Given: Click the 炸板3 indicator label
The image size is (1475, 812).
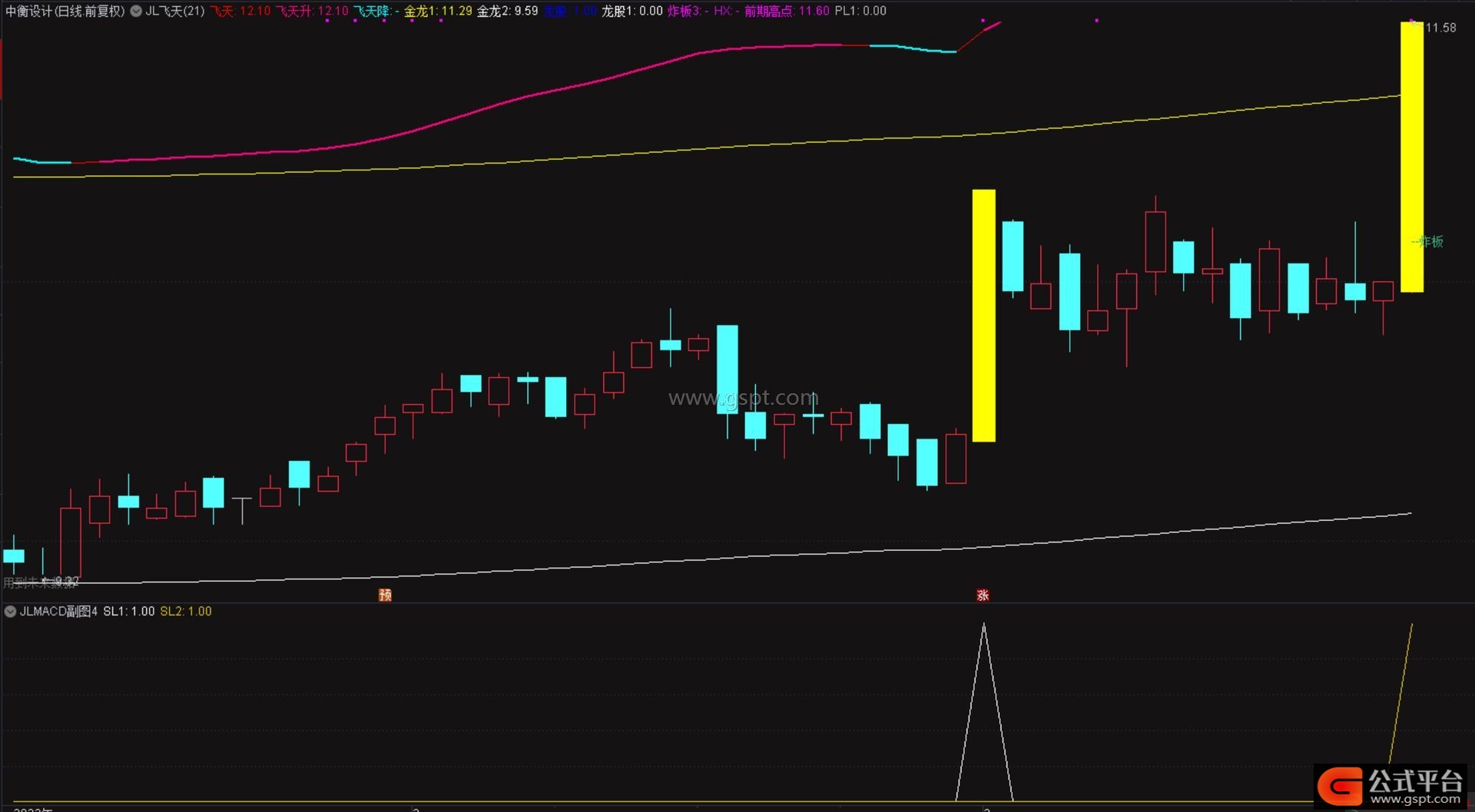Looking at the screenshot, I should pyautogui.click(x=688, y=11).
